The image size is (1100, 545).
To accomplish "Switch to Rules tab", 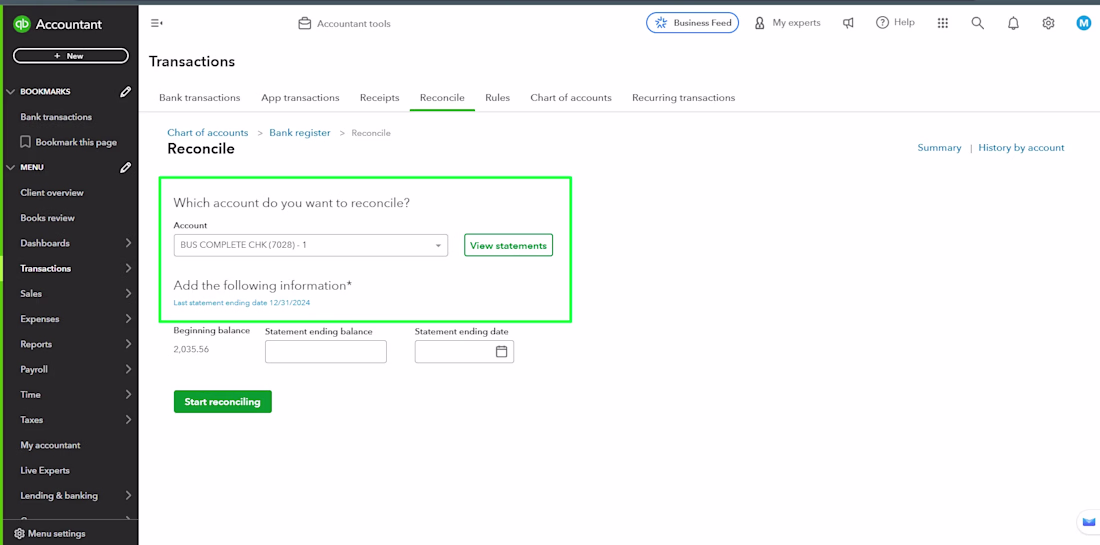I will (497, 97).
